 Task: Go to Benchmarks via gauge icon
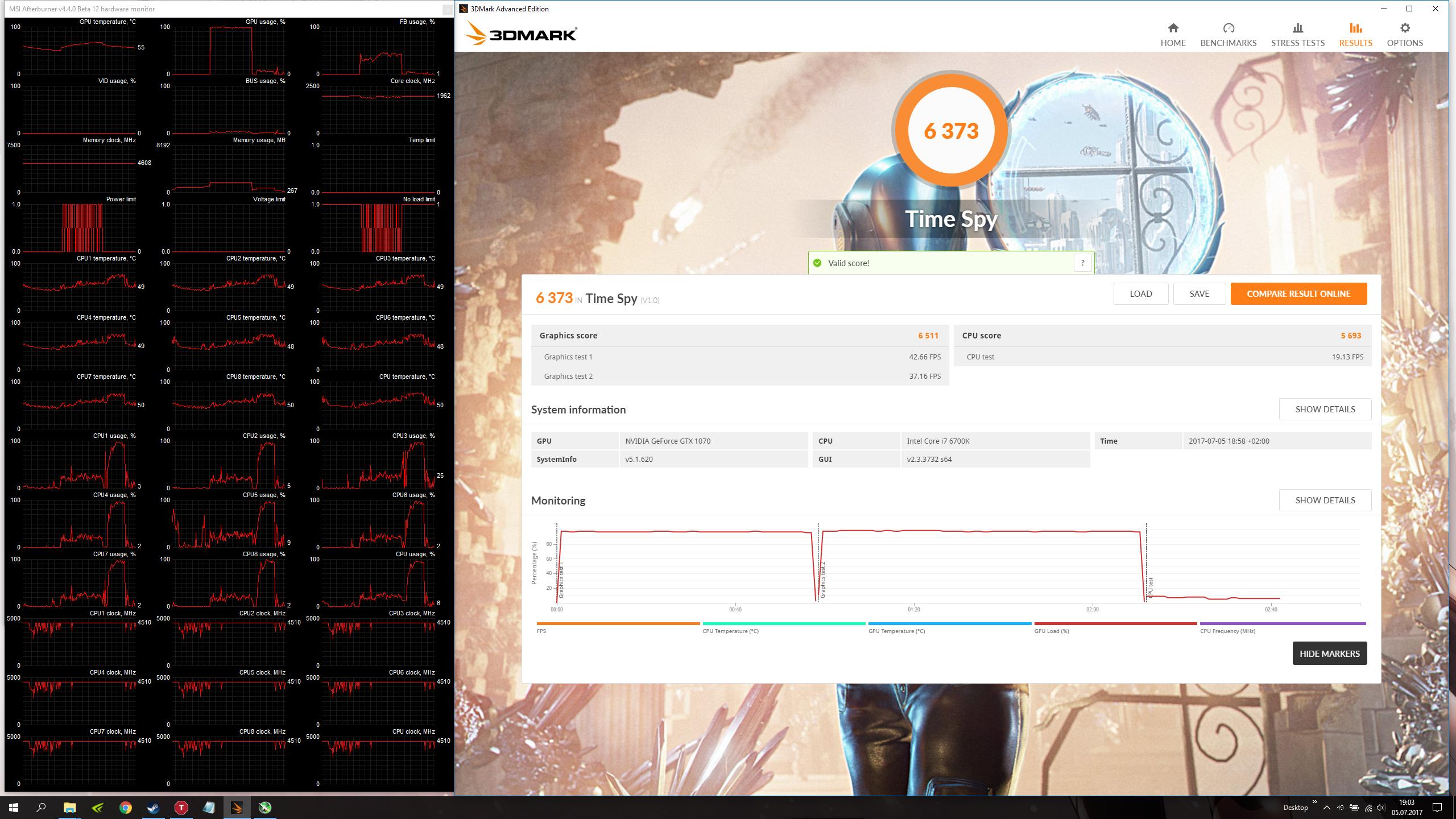(x=1228, y=28)
